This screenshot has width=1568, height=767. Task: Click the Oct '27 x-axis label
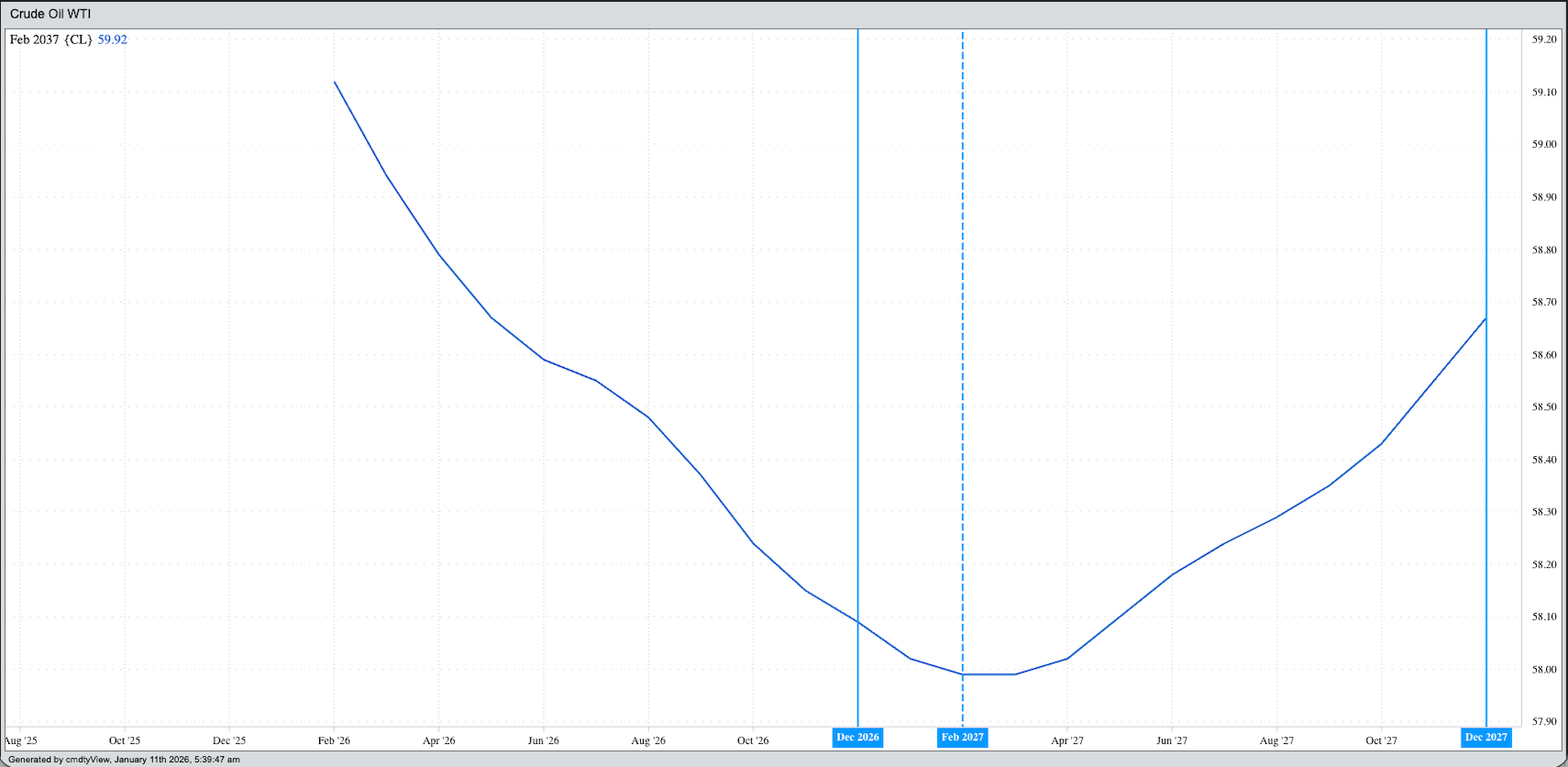pos(1381,740)
